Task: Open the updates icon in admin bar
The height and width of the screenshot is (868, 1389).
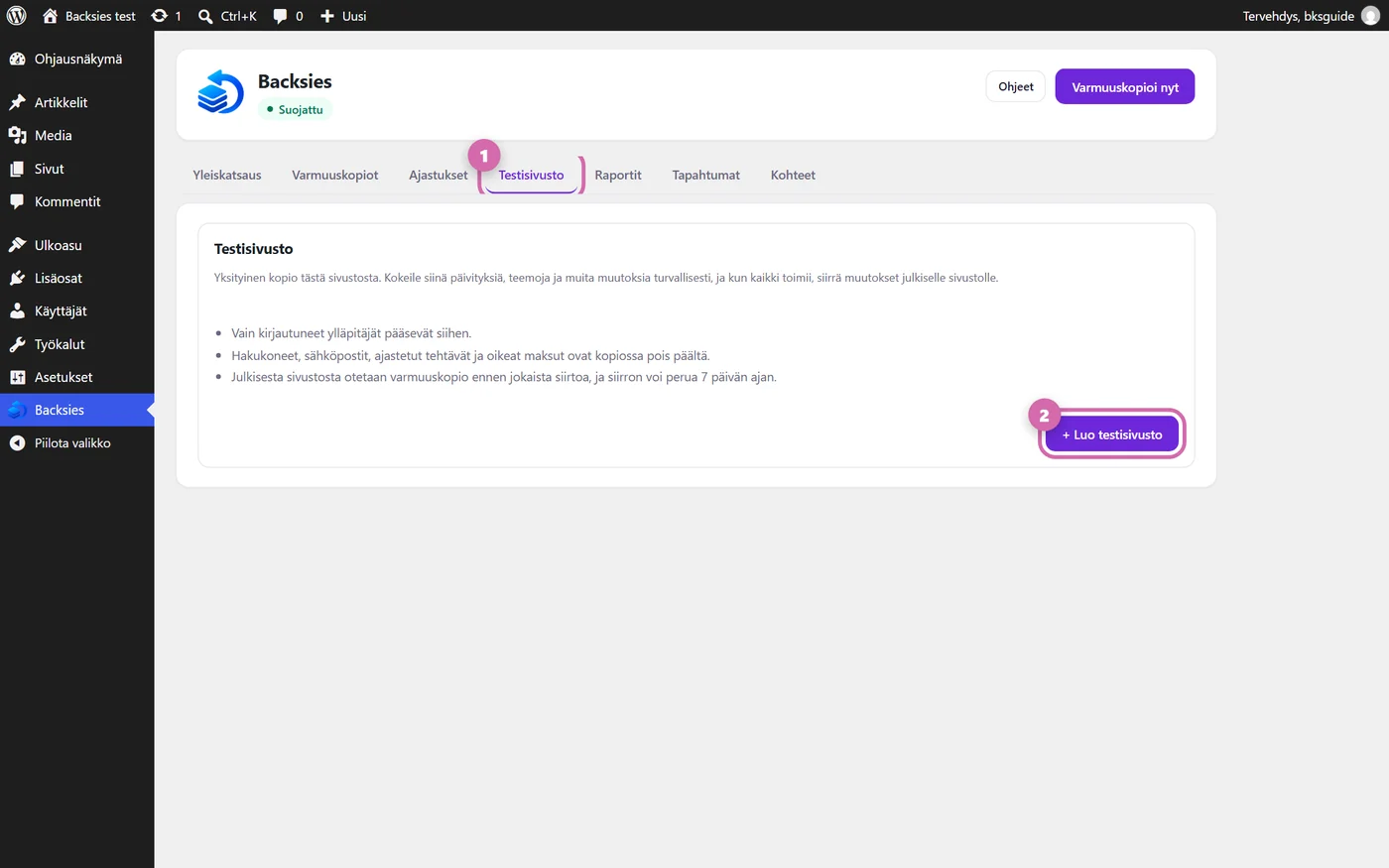Action: coord(159,16)
